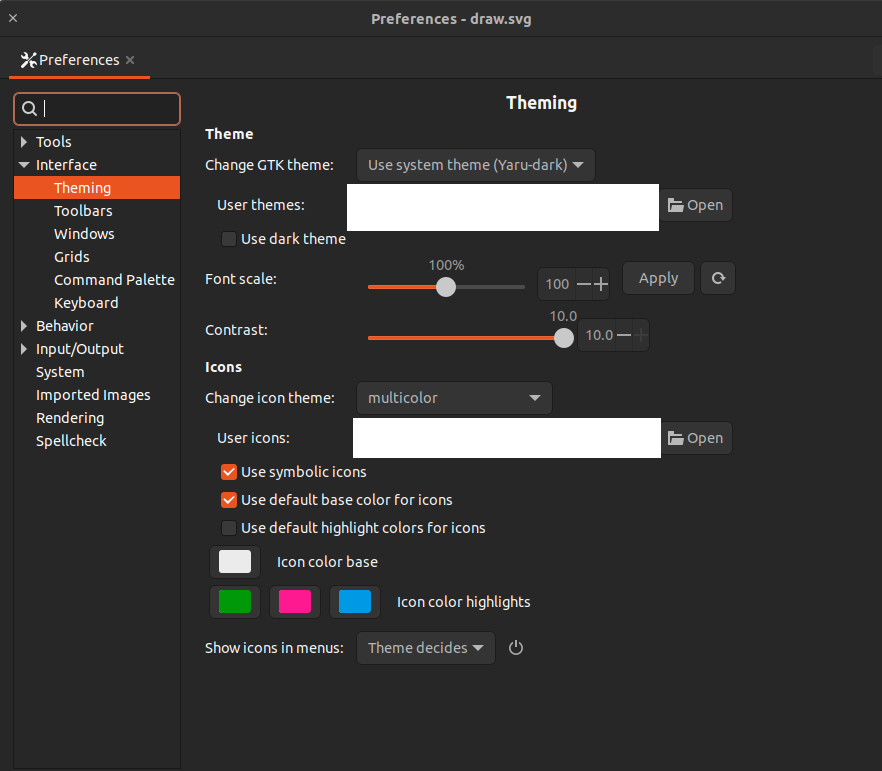Close the Preferences tab with its x

pos(130,60)
